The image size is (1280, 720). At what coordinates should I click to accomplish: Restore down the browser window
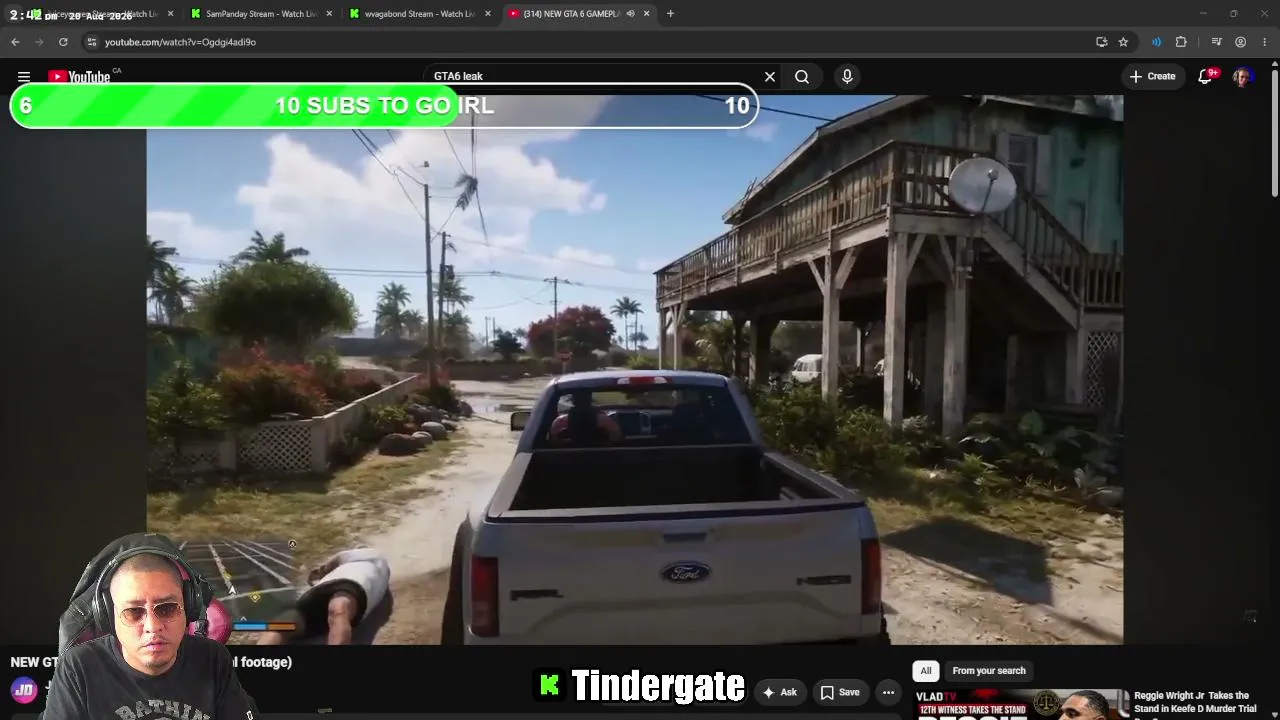(1233, 14)
